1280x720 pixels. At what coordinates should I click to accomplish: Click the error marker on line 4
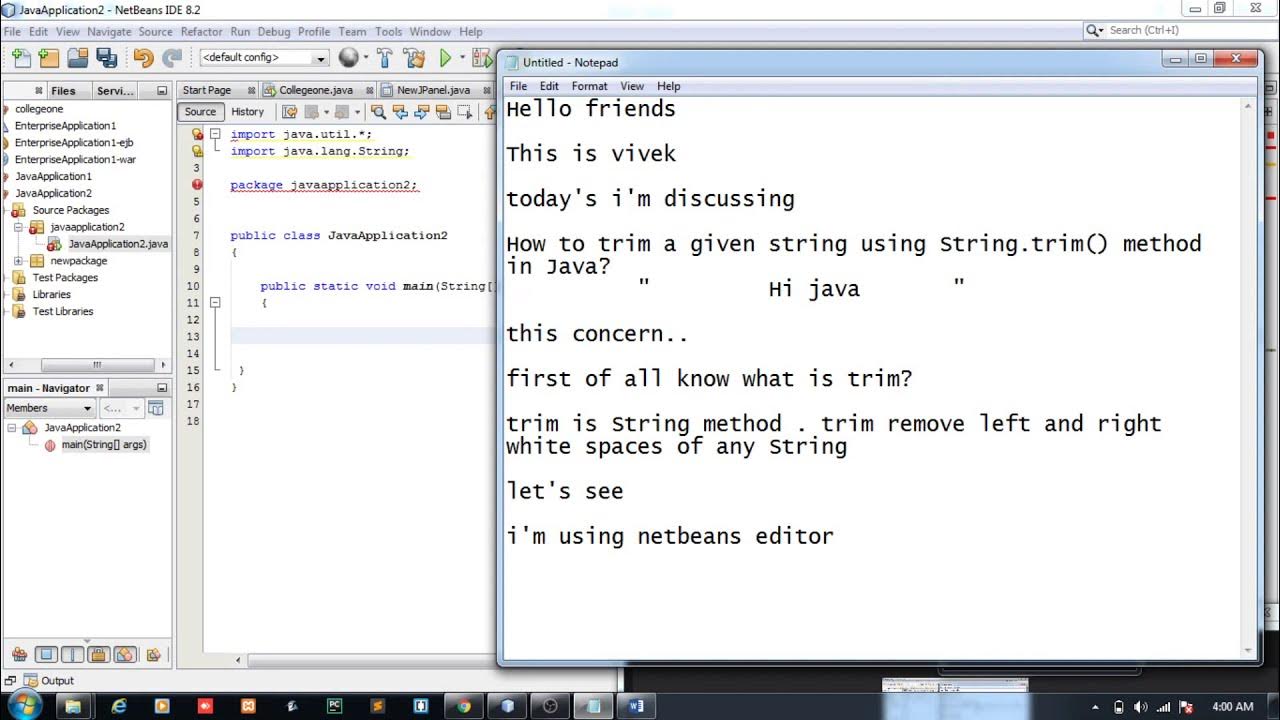pos(197,185)
